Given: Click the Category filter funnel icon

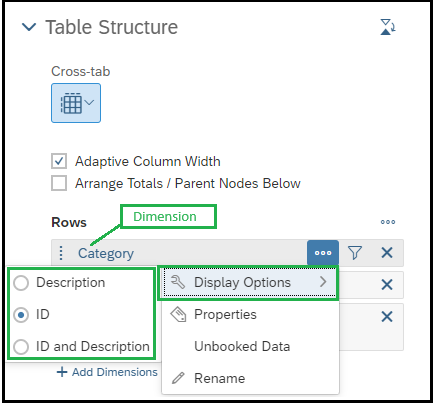Looking at the screenshot, I should click(355, 253).
